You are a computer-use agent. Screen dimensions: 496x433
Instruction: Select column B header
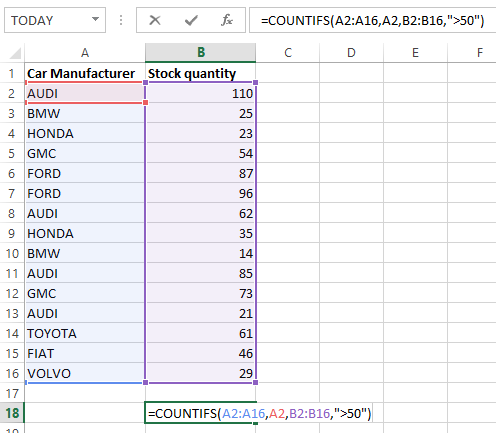201,52
